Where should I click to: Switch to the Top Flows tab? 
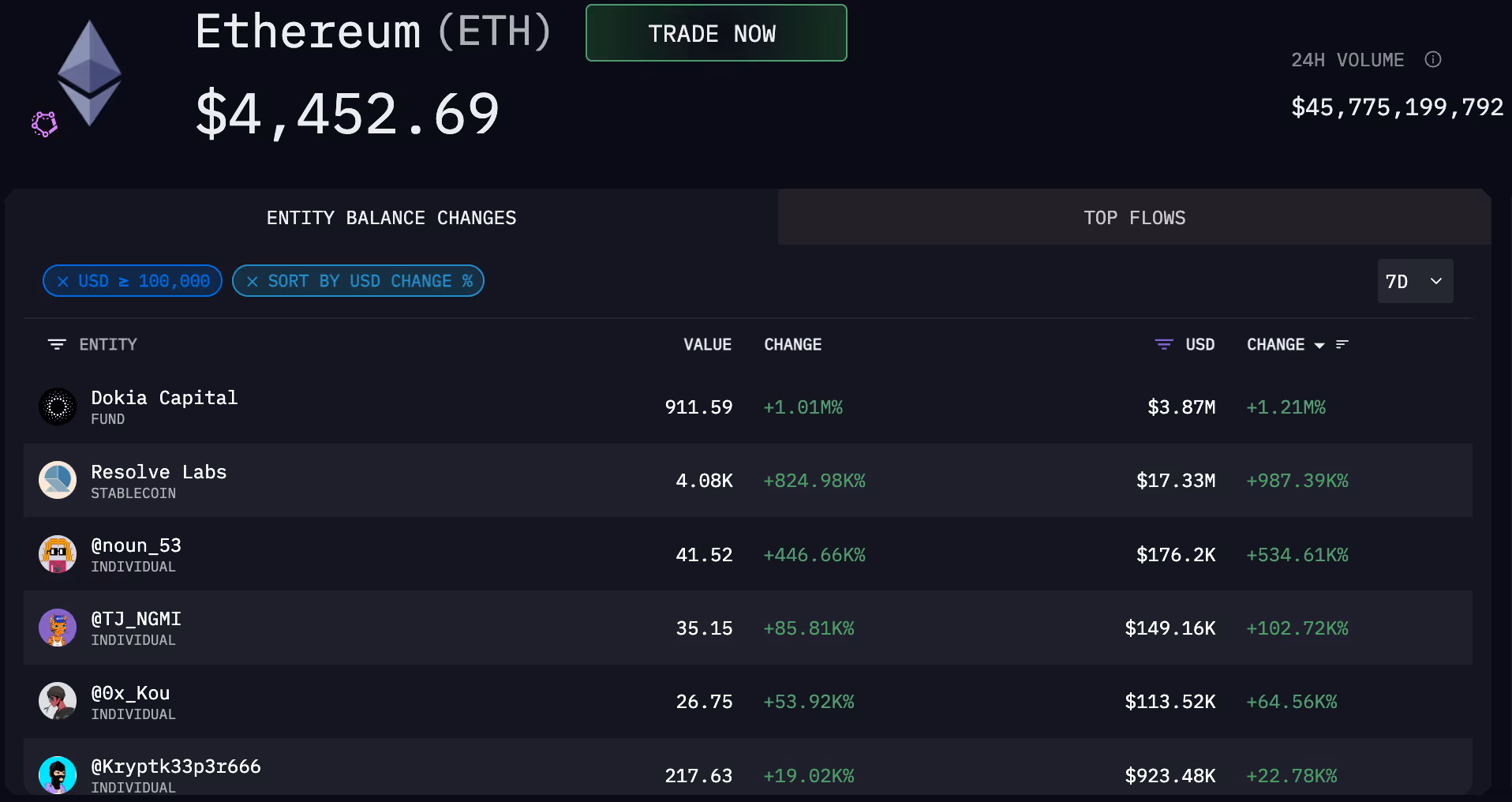click(x=1134, y=218)
